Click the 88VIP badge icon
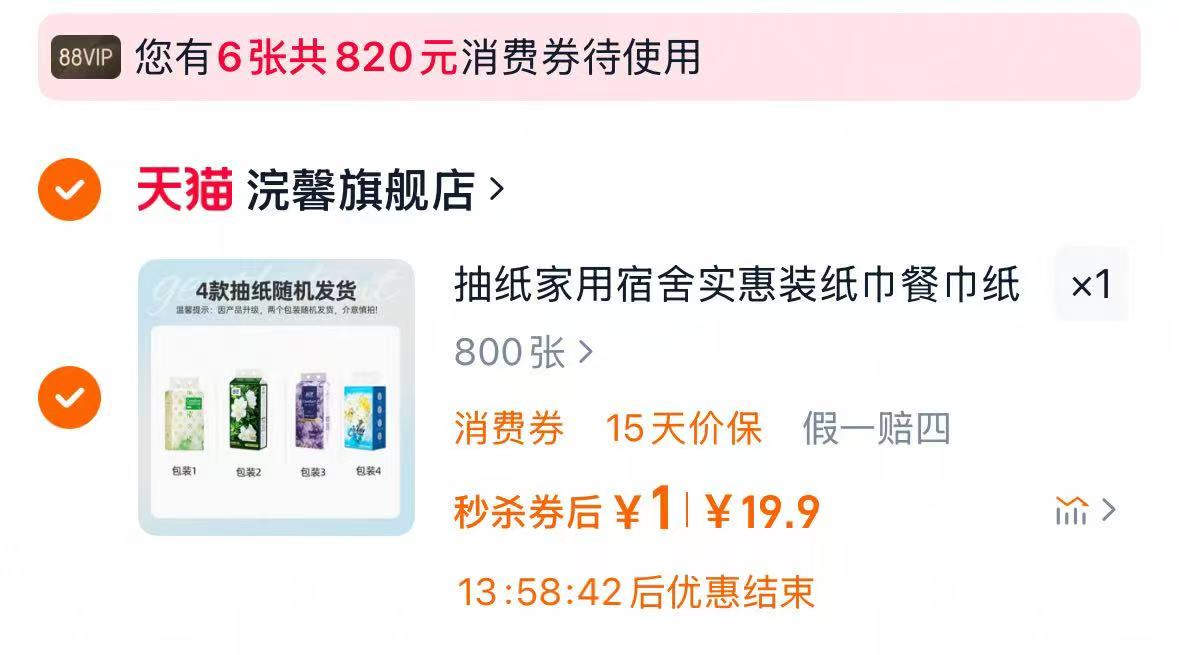The height and width of the screenshot is (655, 1179). tap(86, 57)
